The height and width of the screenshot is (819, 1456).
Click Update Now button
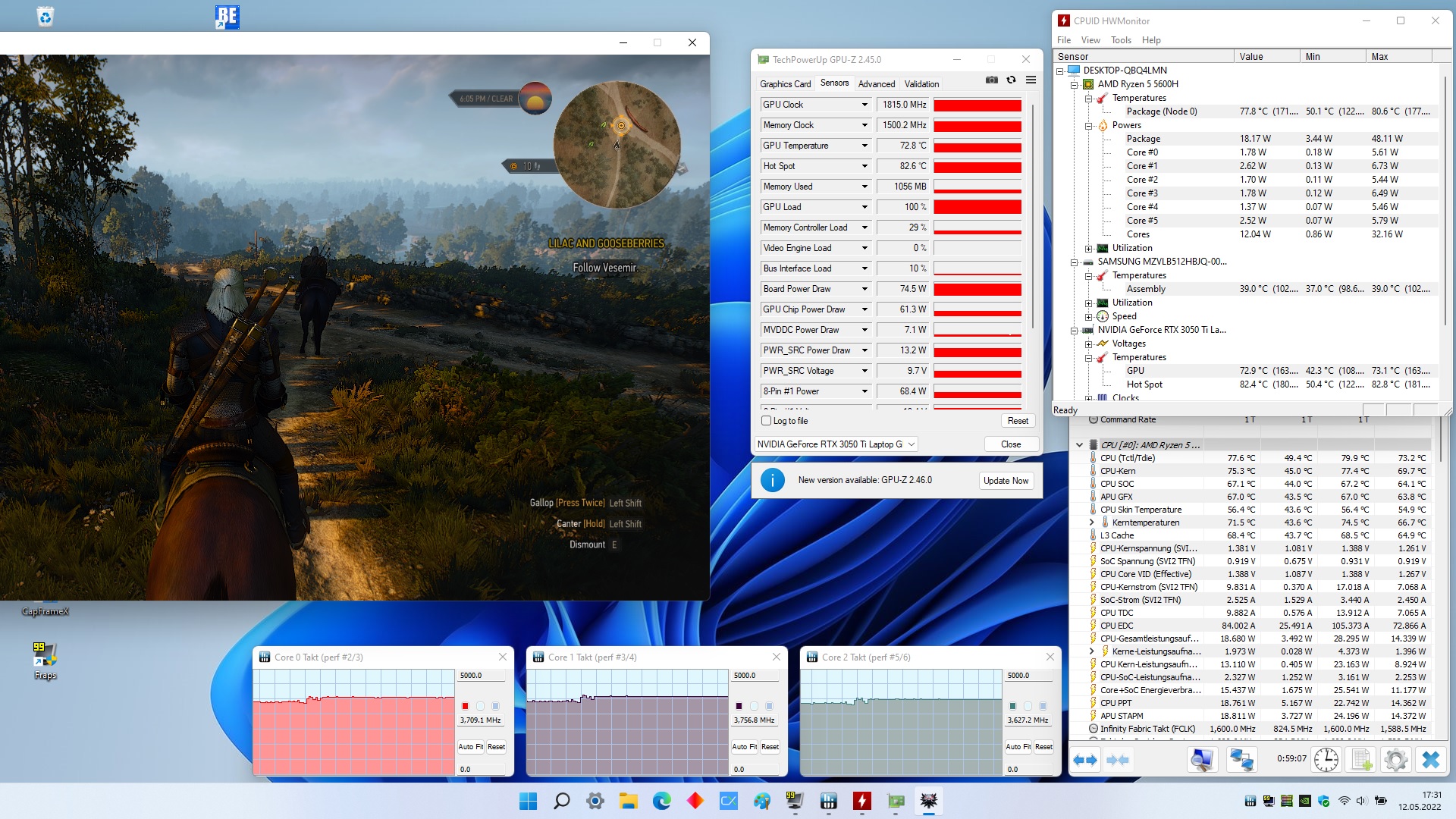[x=1006, y=481]
